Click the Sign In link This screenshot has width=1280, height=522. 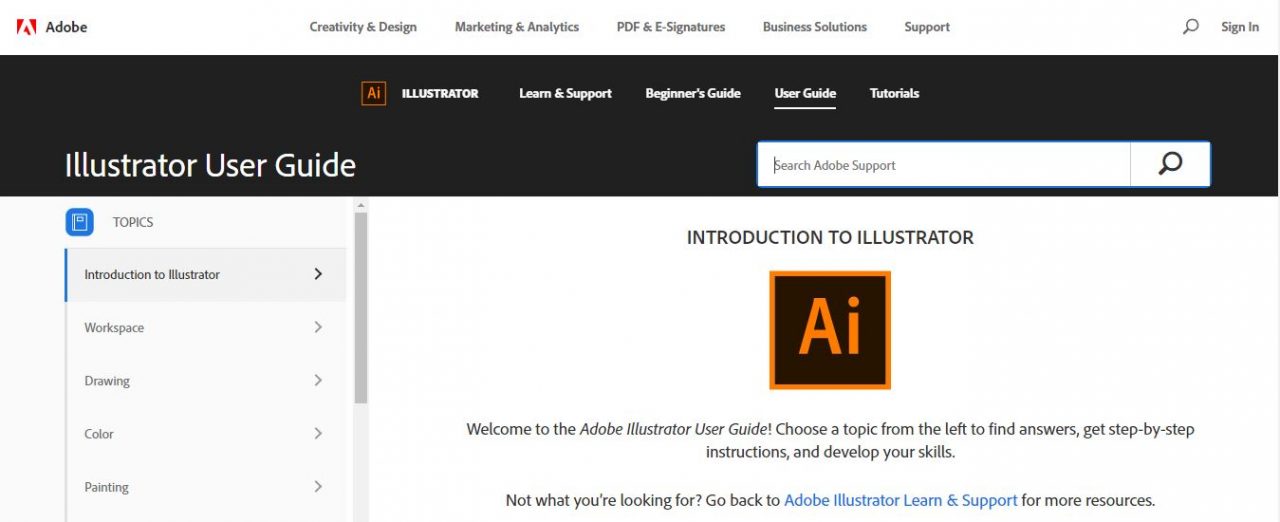1240,27
